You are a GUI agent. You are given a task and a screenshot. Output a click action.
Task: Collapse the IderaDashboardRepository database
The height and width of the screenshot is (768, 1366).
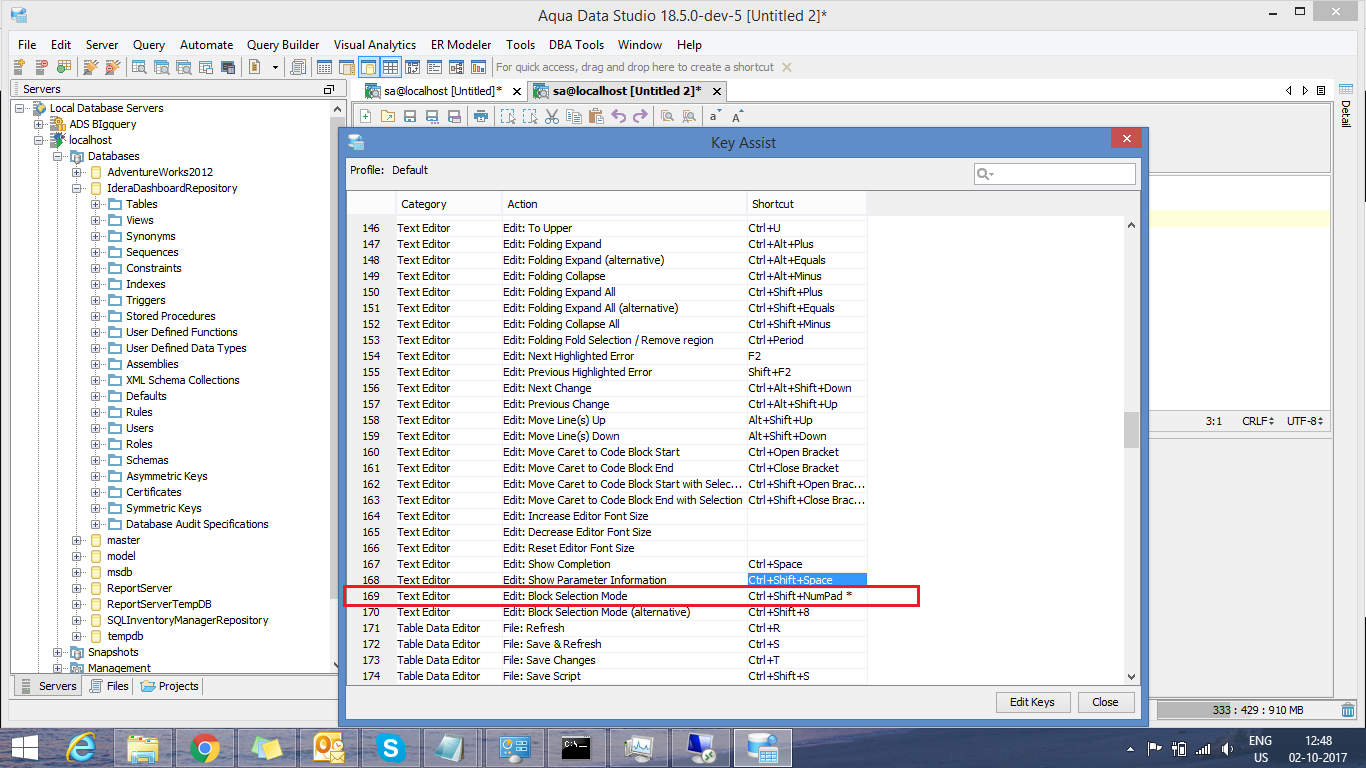(x=77, y=188)
